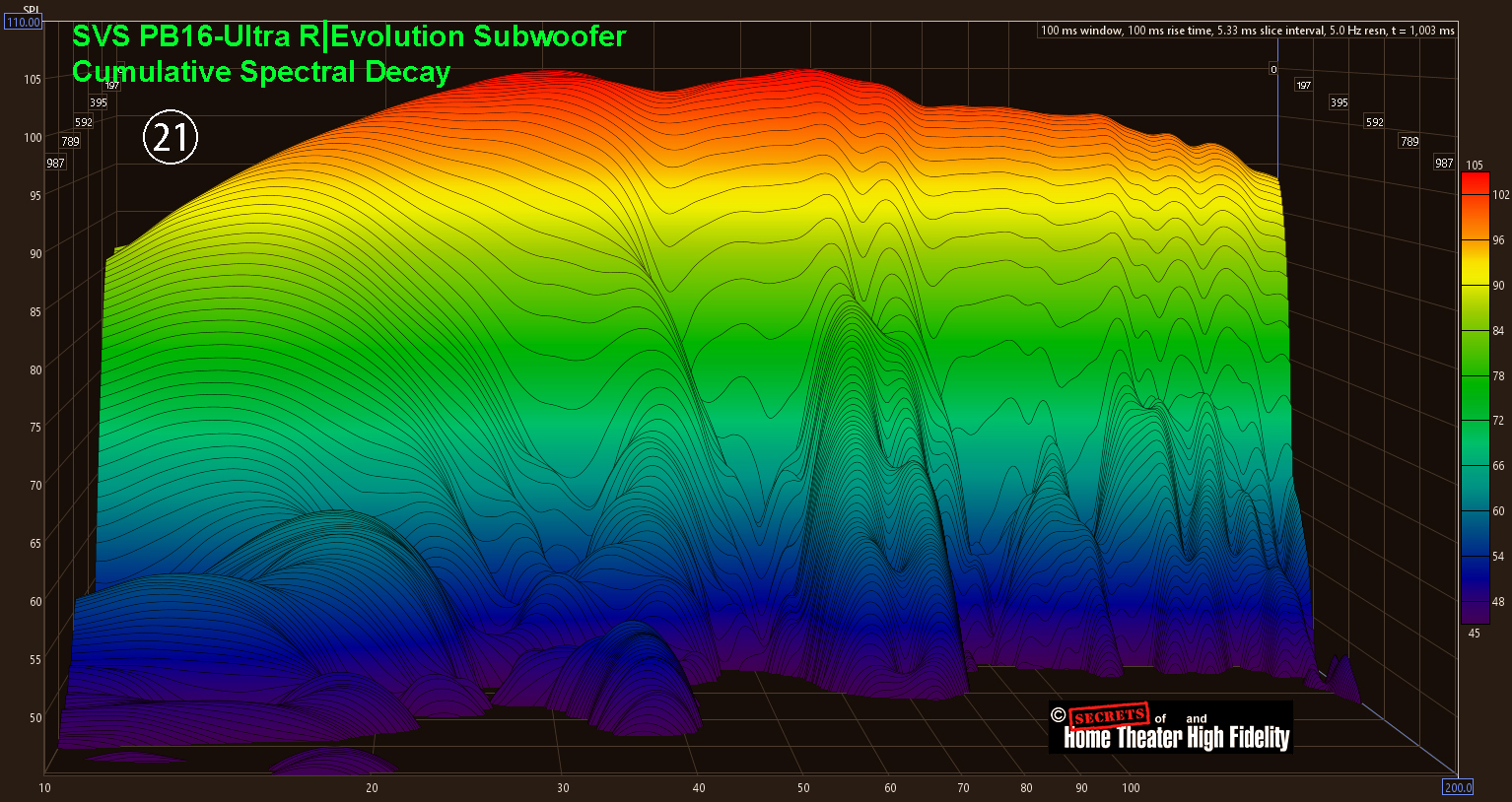1512x802 pixels.
Task: Click the 72 value on the color scale
Action: click(1499, 421)
